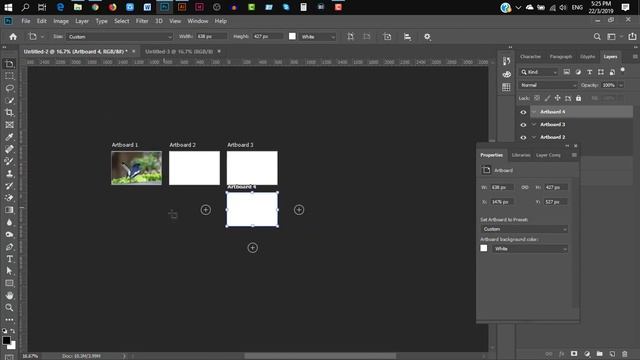Select the Lasso tool

pyautogui.click(x=9, y=88)
